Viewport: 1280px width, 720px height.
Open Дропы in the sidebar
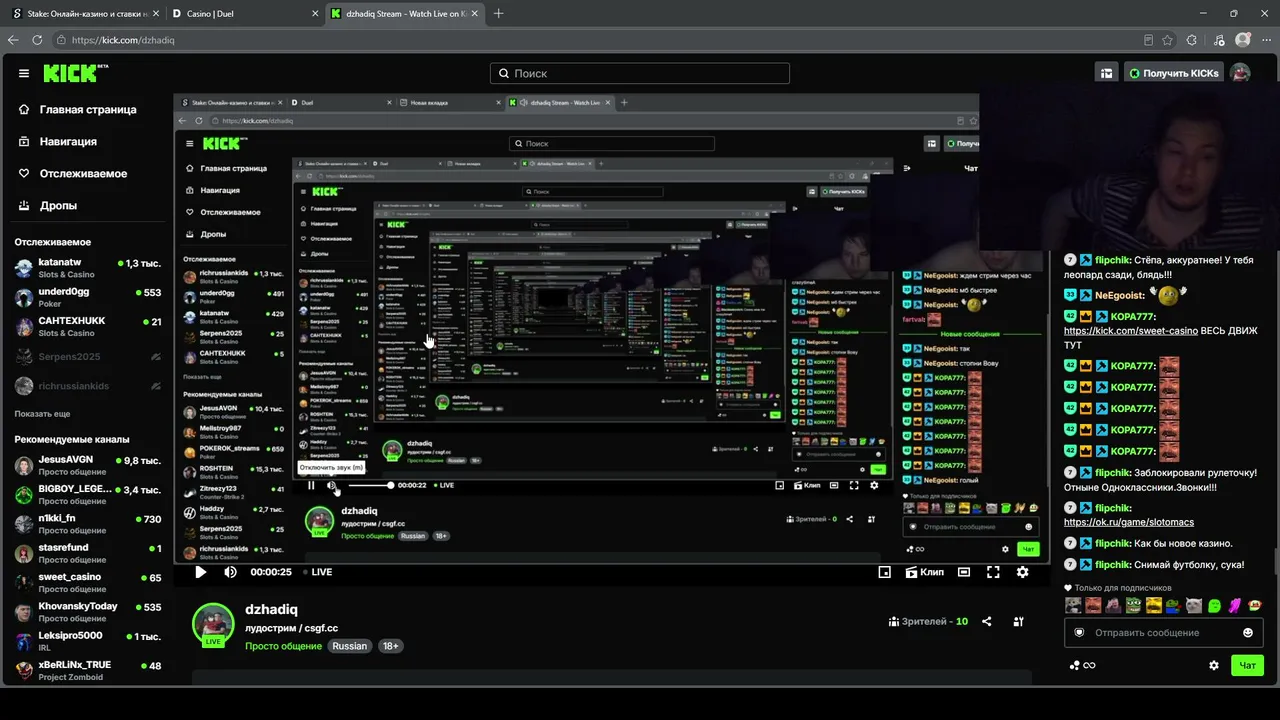click(x=48, y=205)
